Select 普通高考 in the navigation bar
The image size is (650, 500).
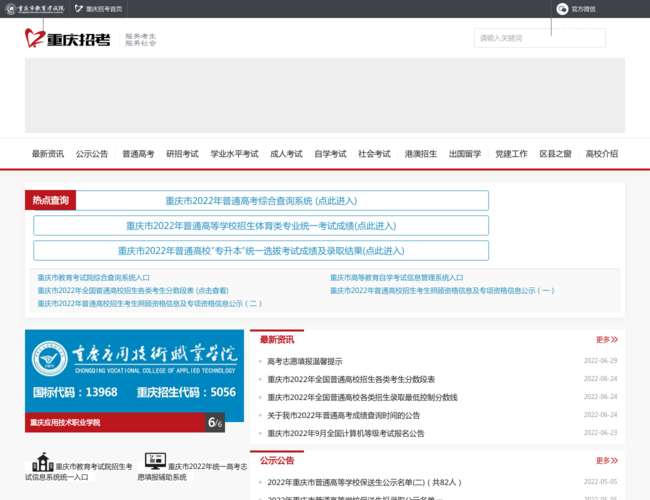pyautogui.click(x=138, y=154)
